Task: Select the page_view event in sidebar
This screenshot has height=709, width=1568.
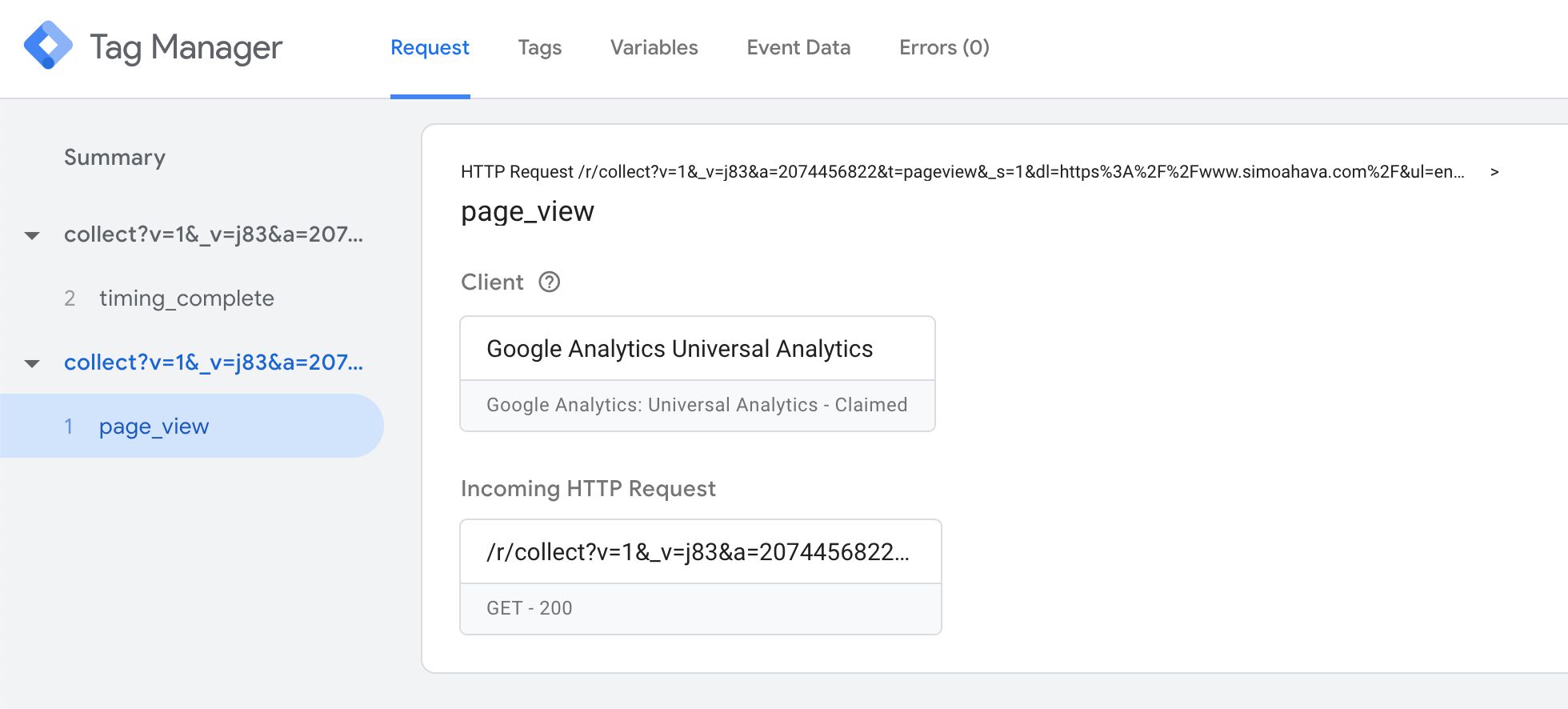Action: pos(192,426)
